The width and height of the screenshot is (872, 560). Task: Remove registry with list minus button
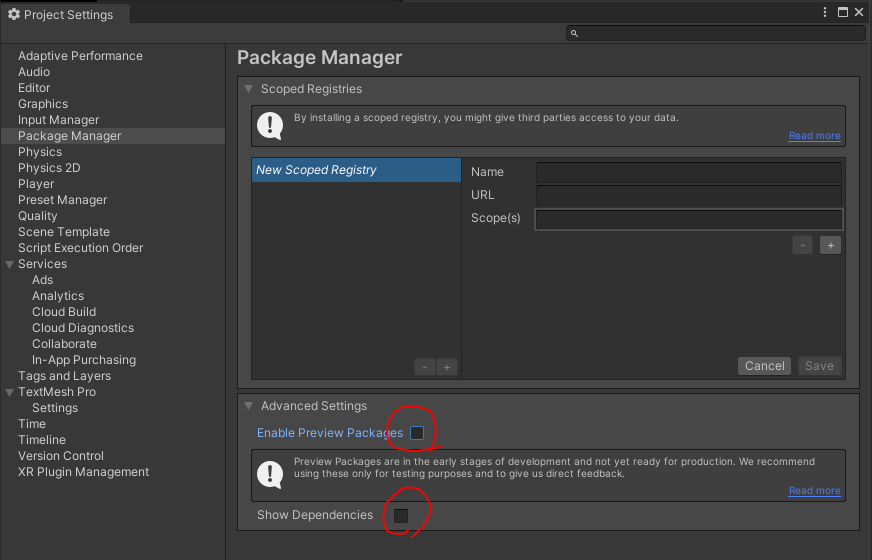click(x=425, y=367)
